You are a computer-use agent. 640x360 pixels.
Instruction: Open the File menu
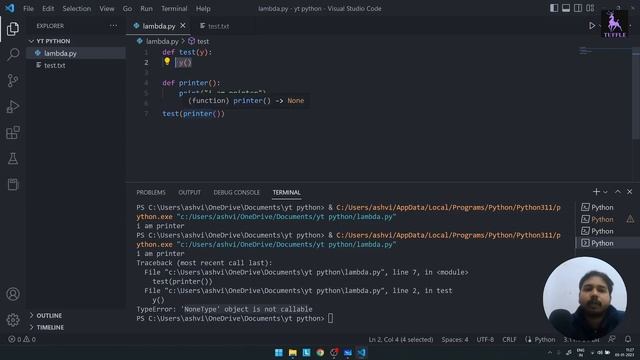click(28, 8)
